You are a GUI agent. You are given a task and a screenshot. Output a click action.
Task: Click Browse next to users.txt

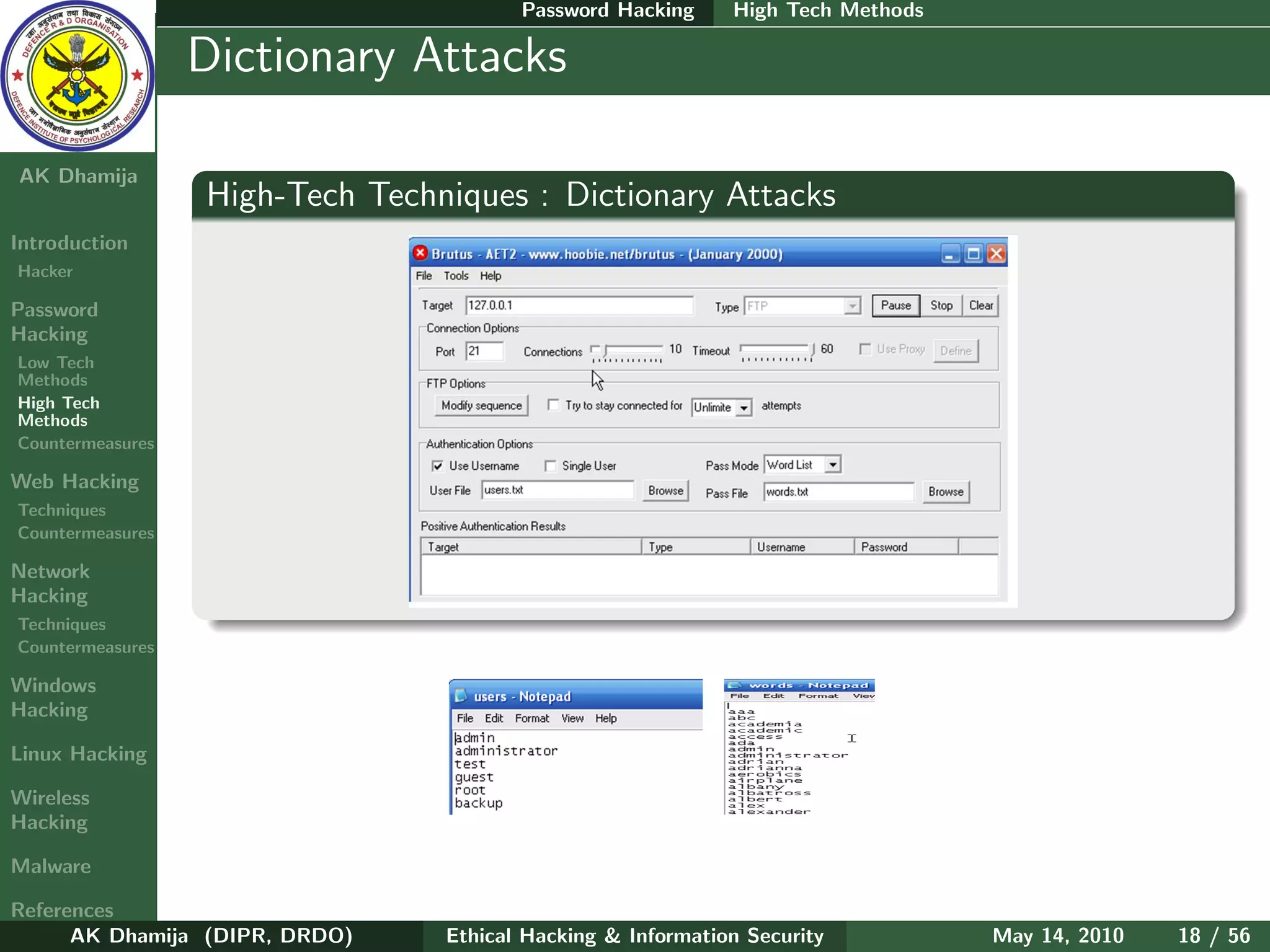[665, 491]
